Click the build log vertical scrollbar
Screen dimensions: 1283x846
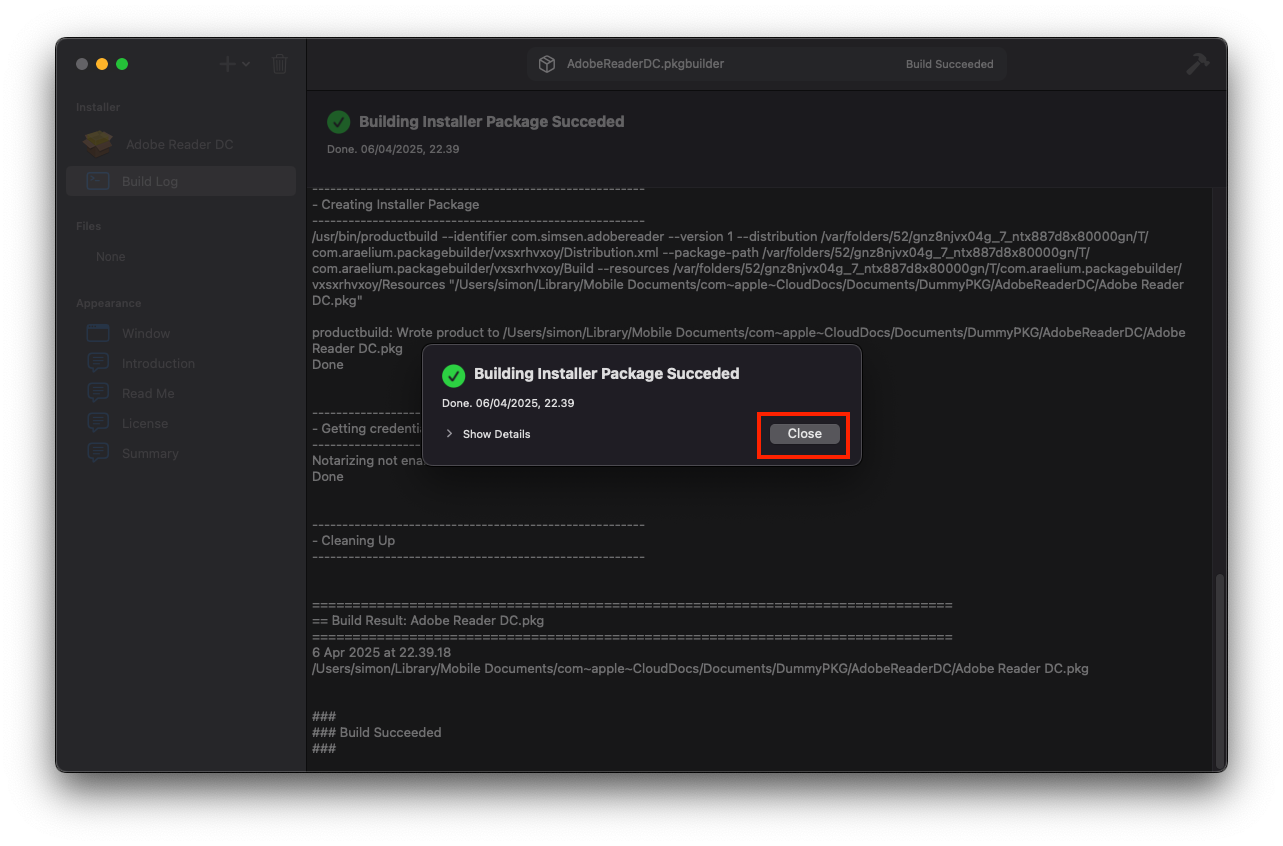(x=1218, y=670)
